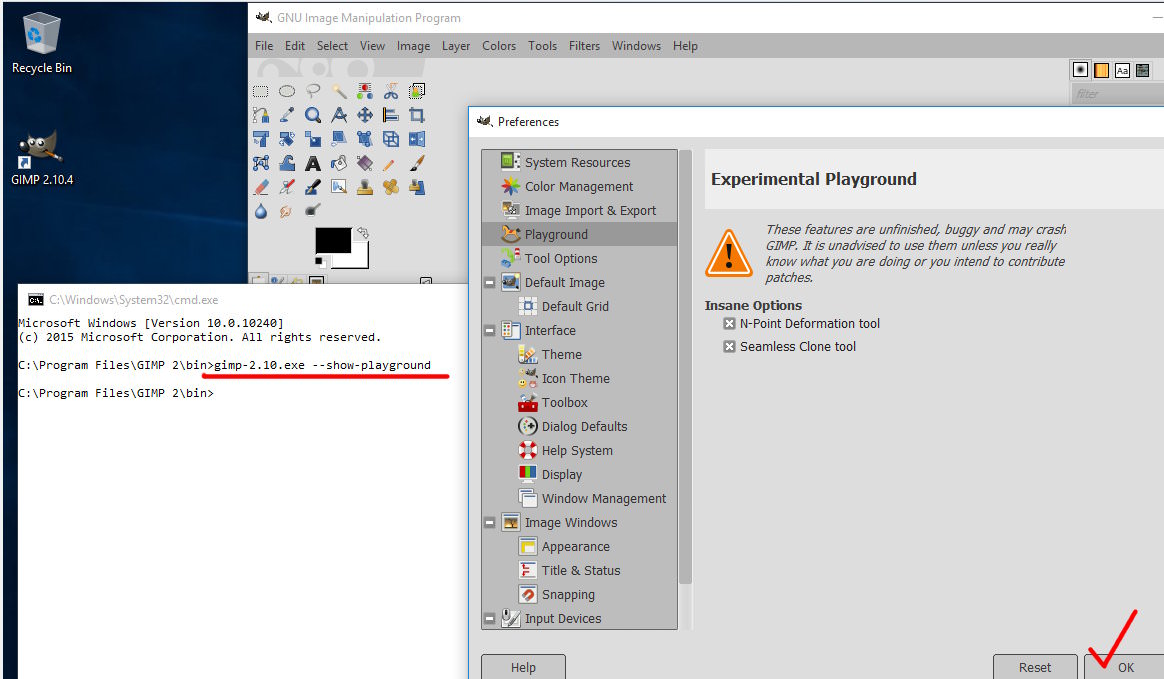This screenshot has width=1164, height=679.
Task: Click the foreground color black swatch
Action: (x=333, y=240)
